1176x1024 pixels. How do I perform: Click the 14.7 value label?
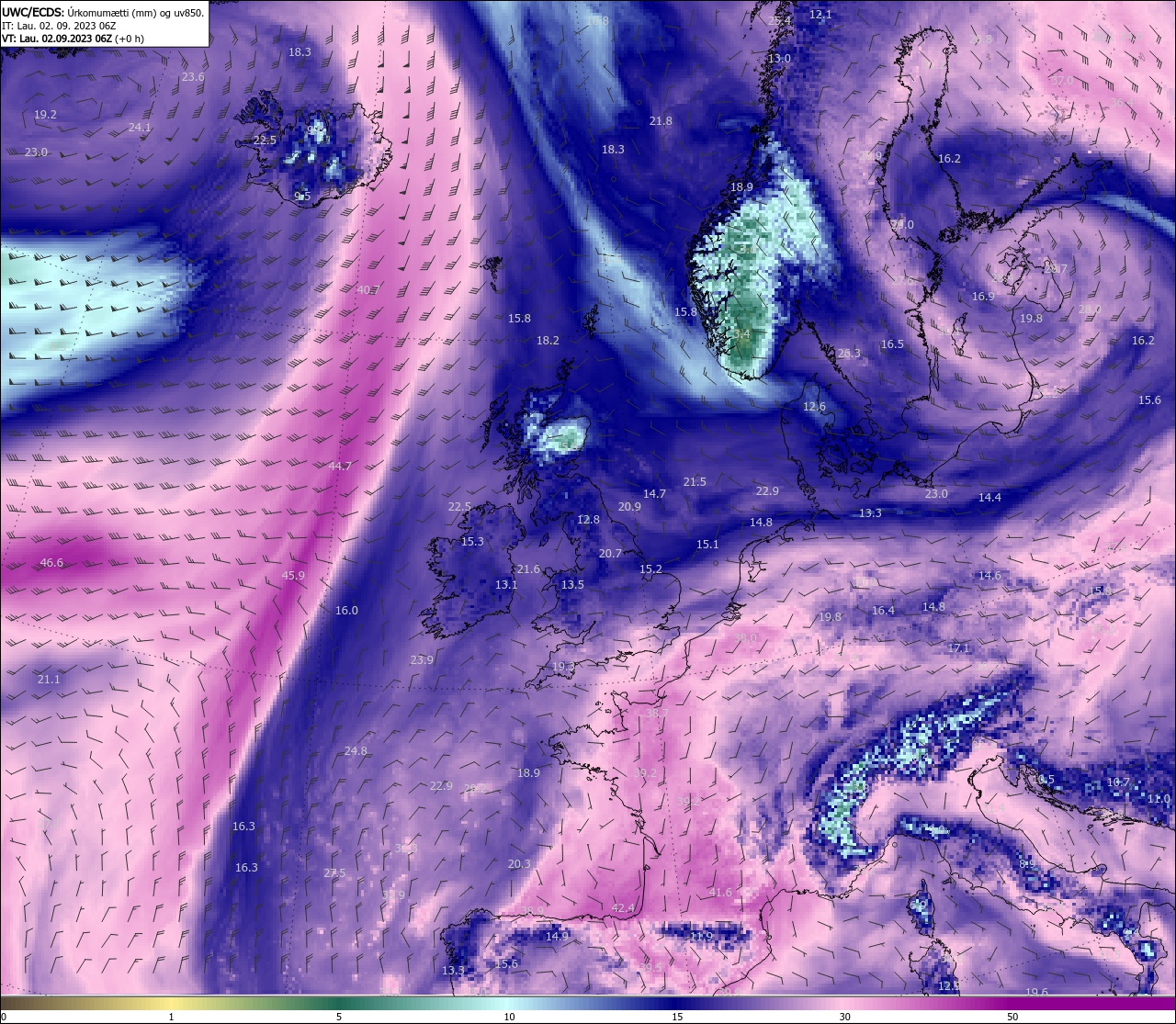[654, 494]
